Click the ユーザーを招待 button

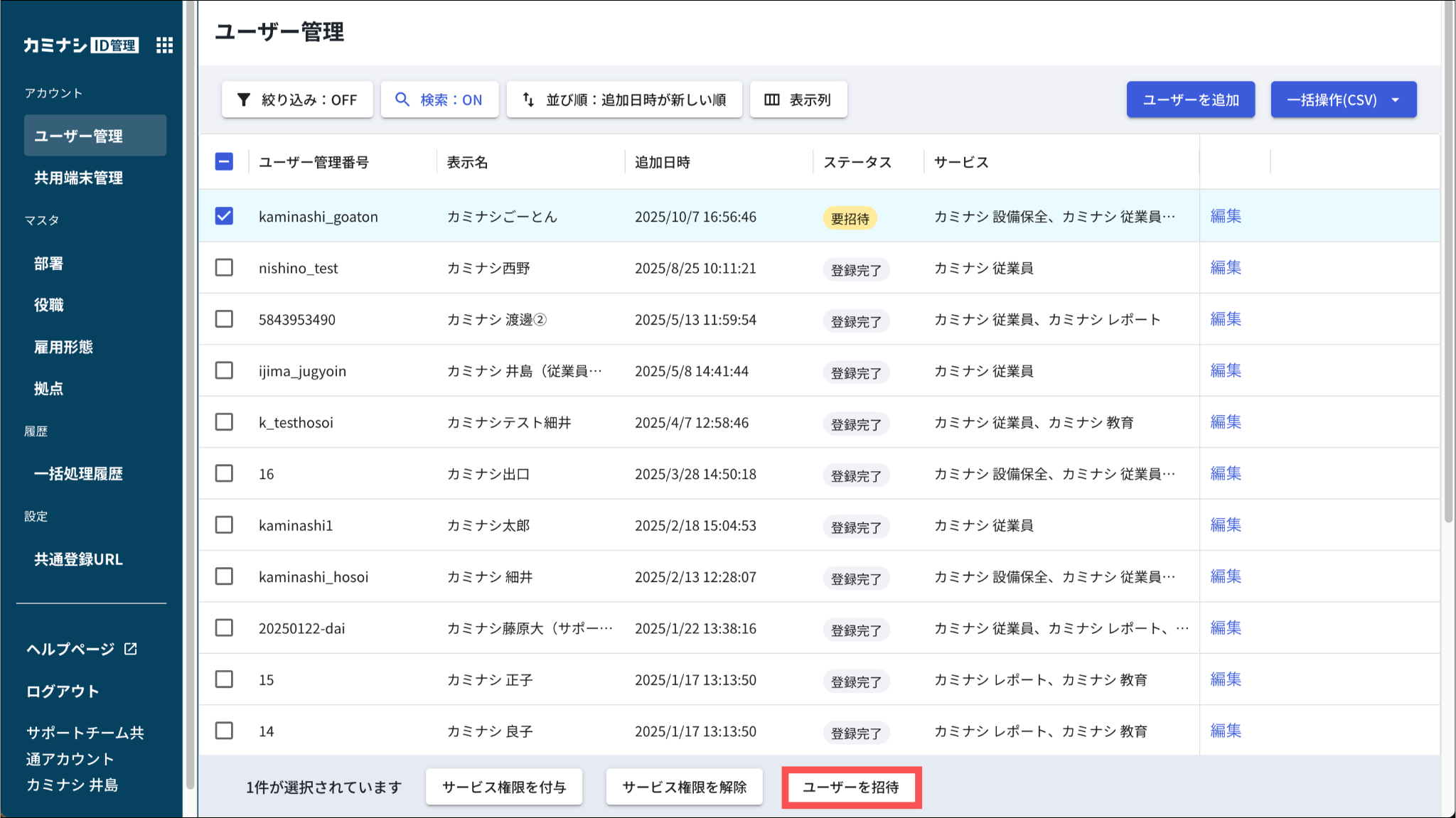pos(851,787)
